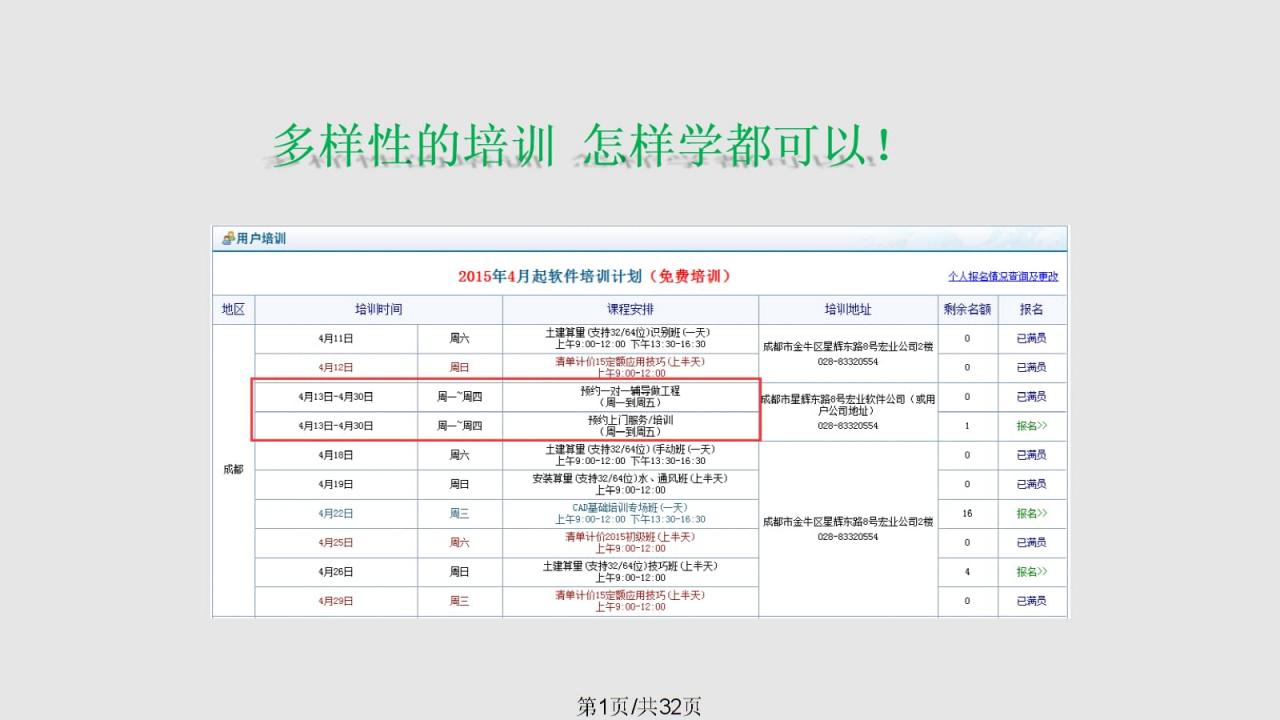This screenshot has height=720, width=1280.
Task: Click the 报名 column header
Action: pyautogui.click(x=1032, y=309)
